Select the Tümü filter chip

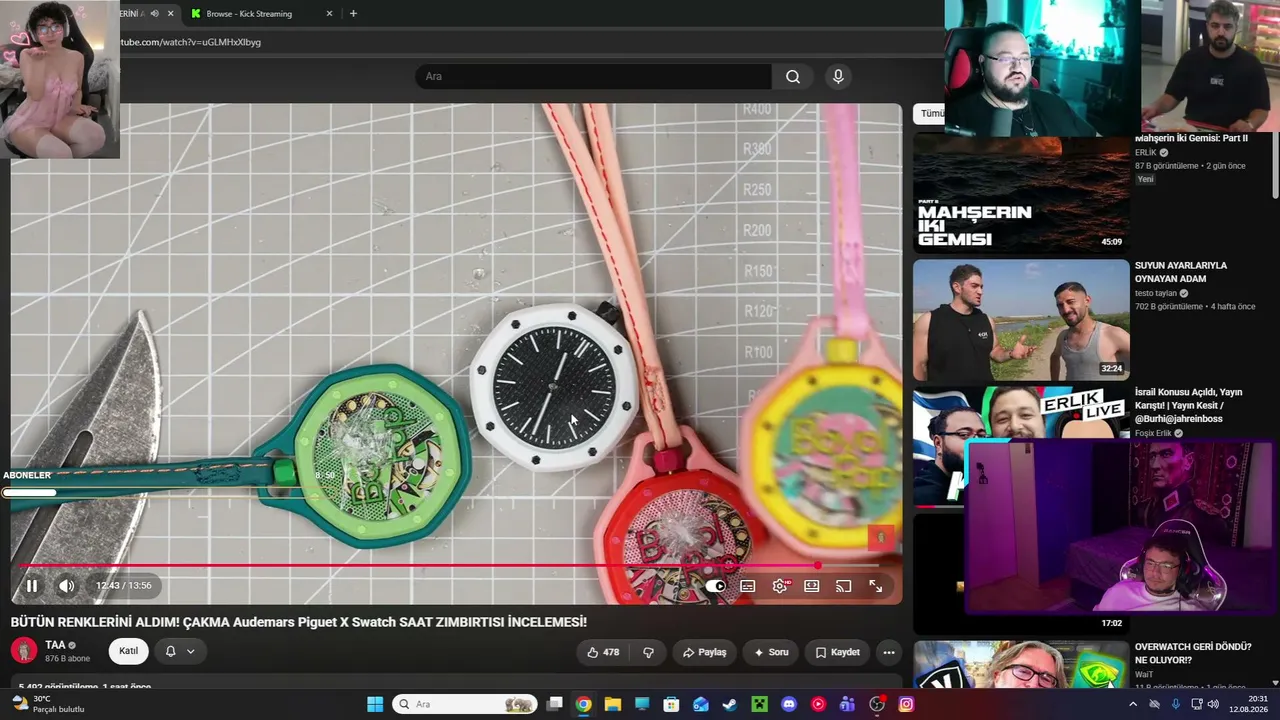coord(930,114)
